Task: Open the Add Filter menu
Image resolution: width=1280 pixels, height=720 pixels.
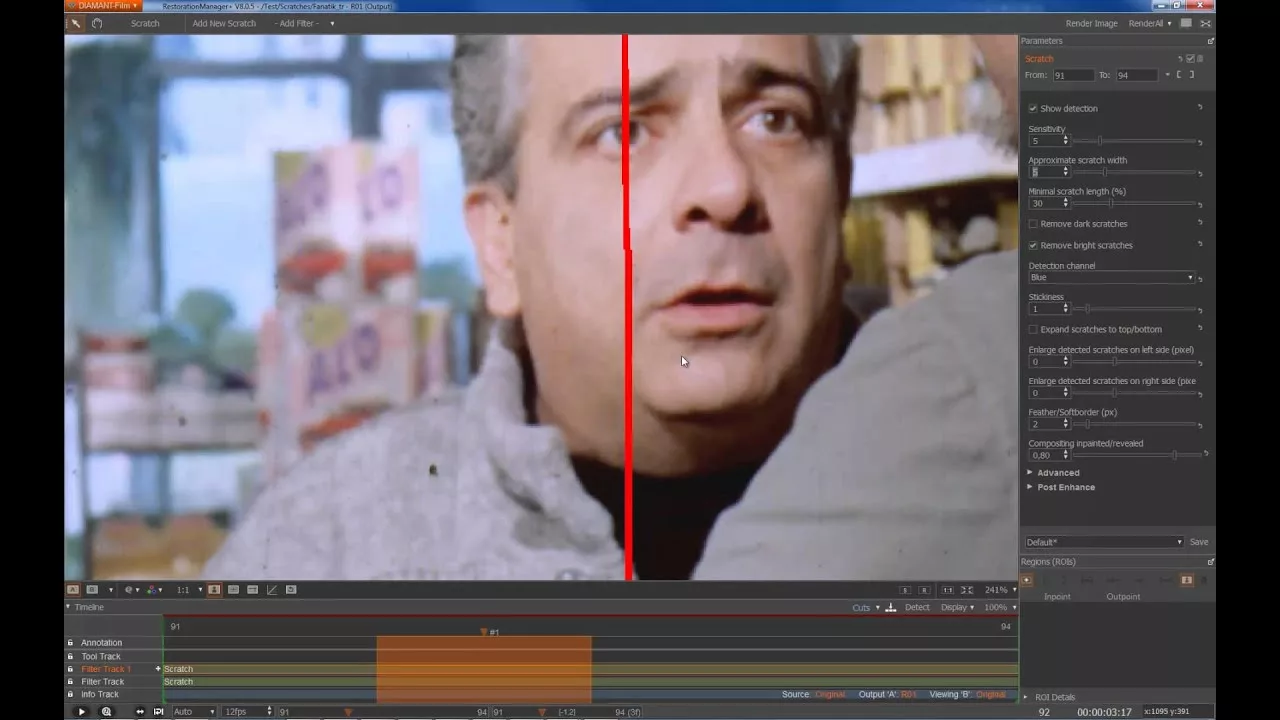Action: (304, 23)
